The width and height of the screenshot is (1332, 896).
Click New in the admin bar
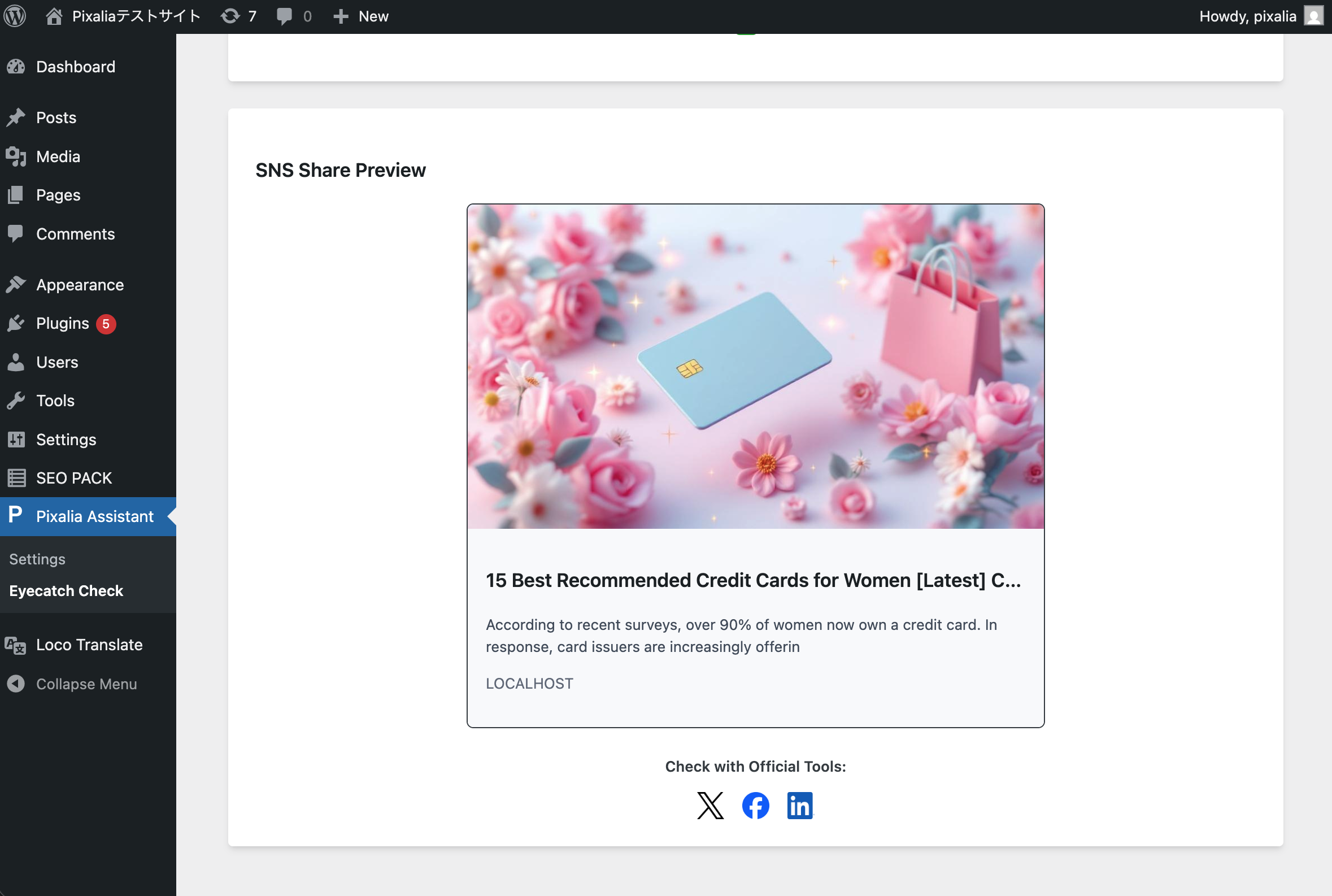359,15
